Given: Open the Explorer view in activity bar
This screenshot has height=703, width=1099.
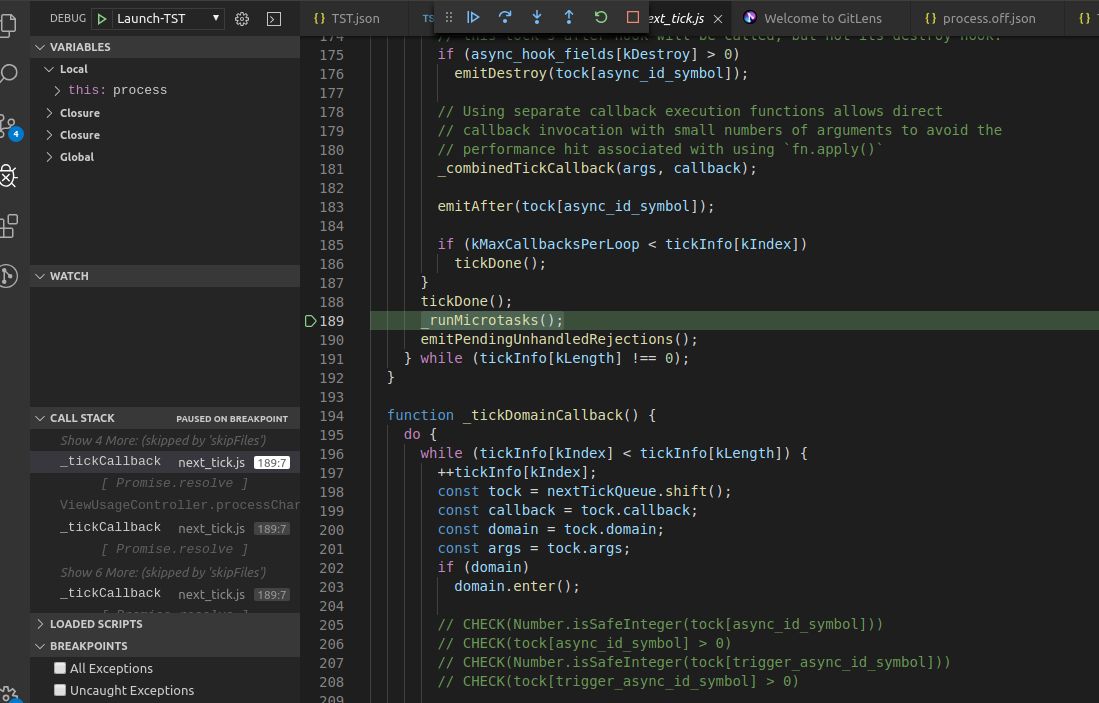Looking at the screenshot, I should click(x=8, y=25).
